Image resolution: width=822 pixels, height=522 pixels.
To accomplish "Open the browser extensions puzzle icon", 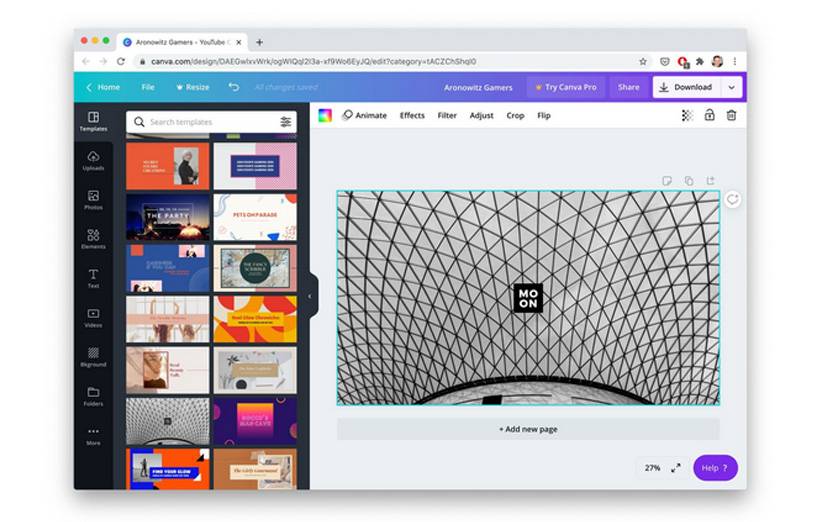I will [x=699, y=61].
